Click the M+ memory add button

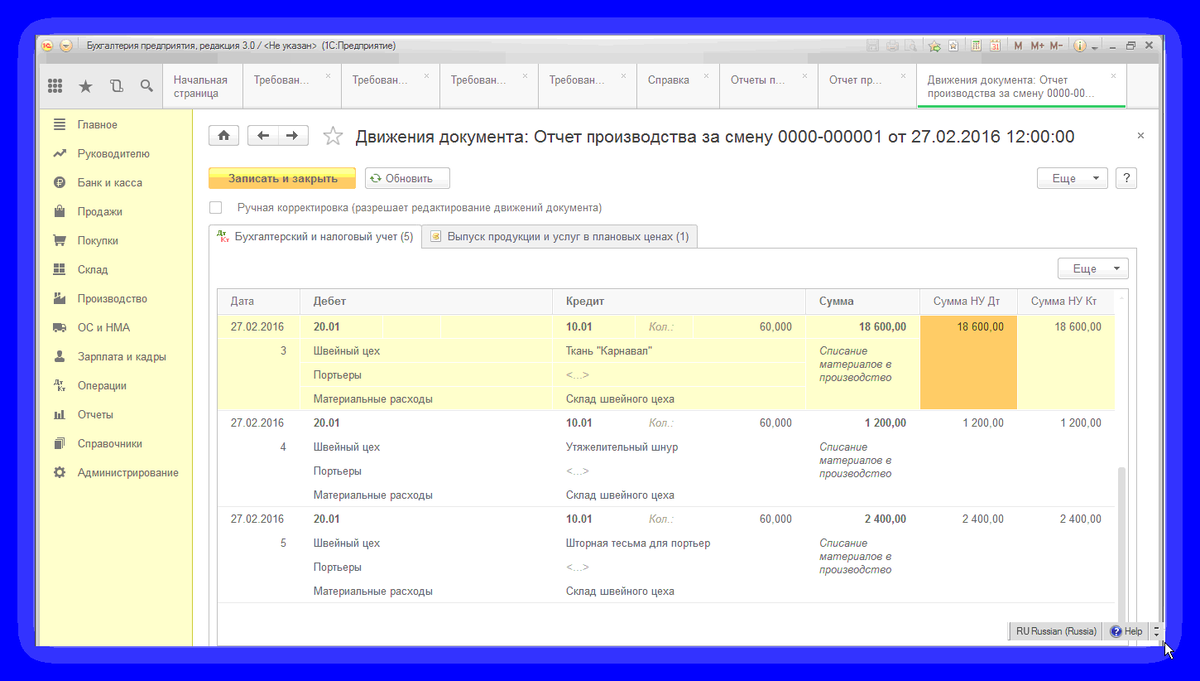tap(1037, 46)
